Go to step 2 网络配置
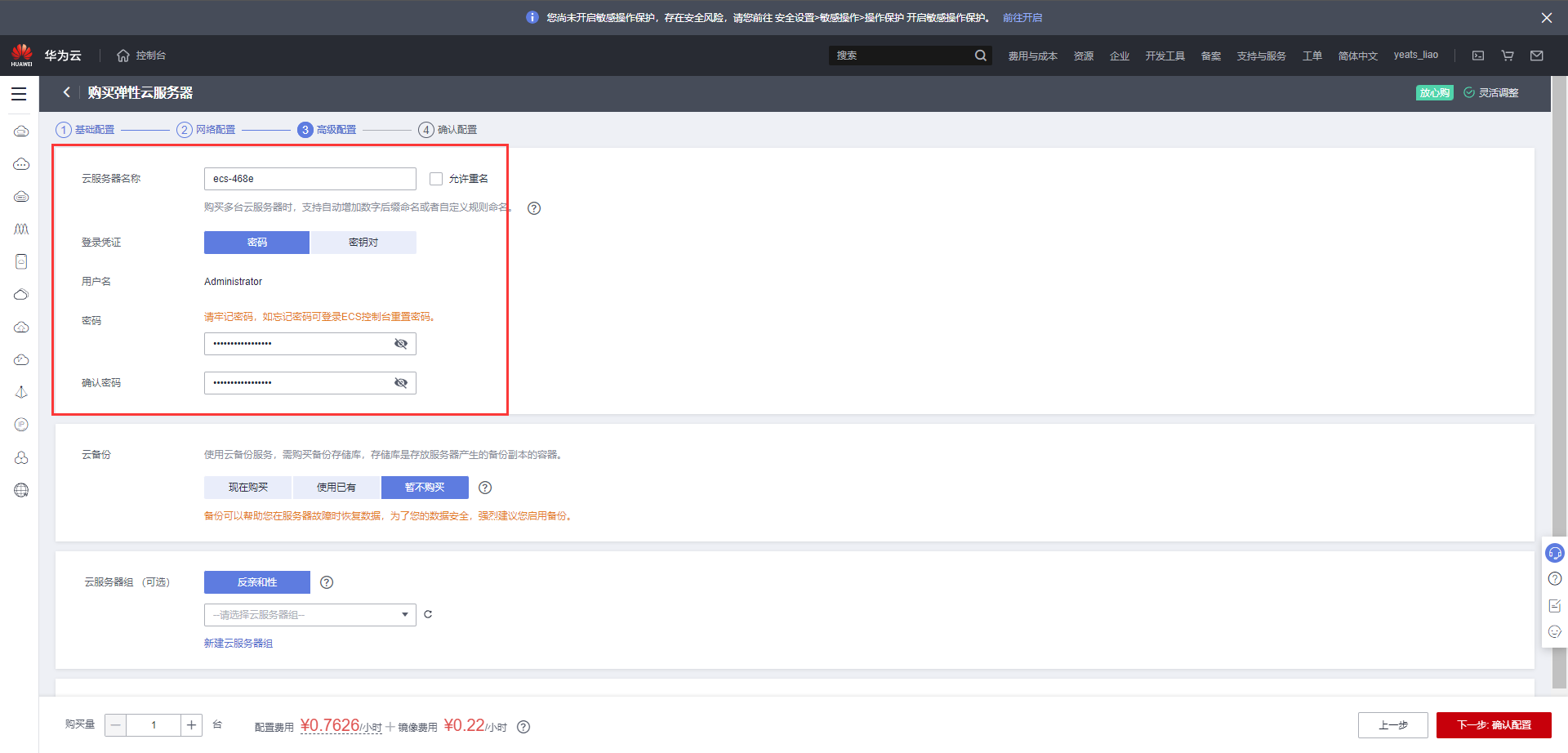 (x=206, y=130)
